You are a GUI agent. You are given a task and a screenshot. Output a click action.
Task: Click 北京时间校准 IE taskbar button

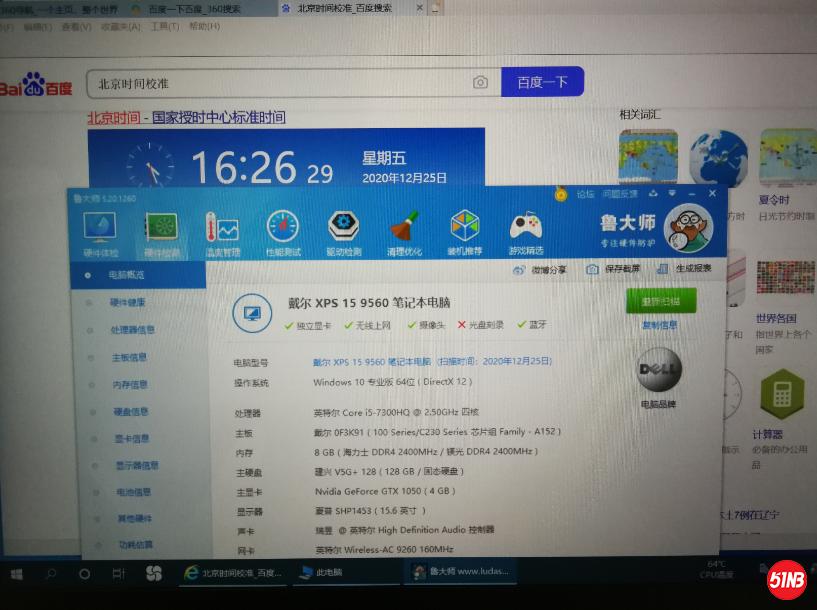point(232,572)
